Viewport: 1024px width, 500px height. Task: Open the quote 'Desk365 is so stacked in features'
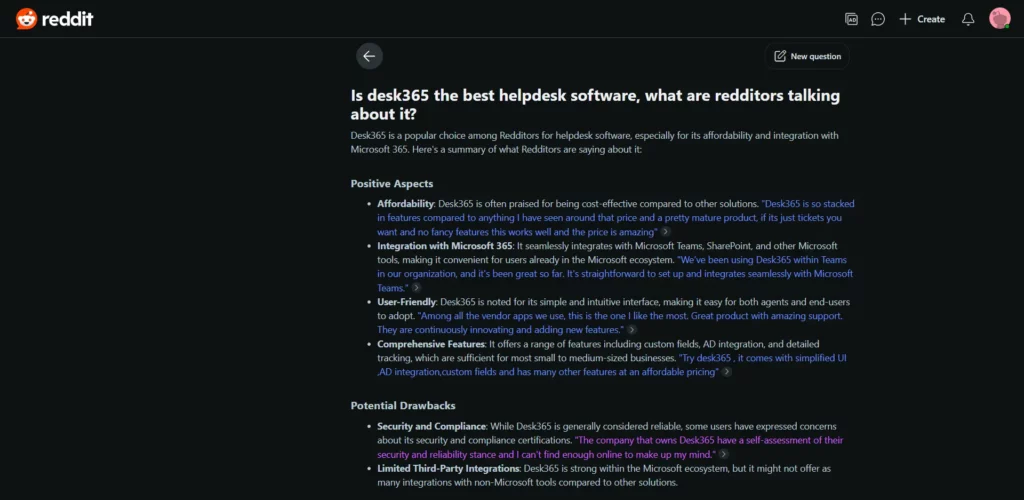tap(615, 218)
